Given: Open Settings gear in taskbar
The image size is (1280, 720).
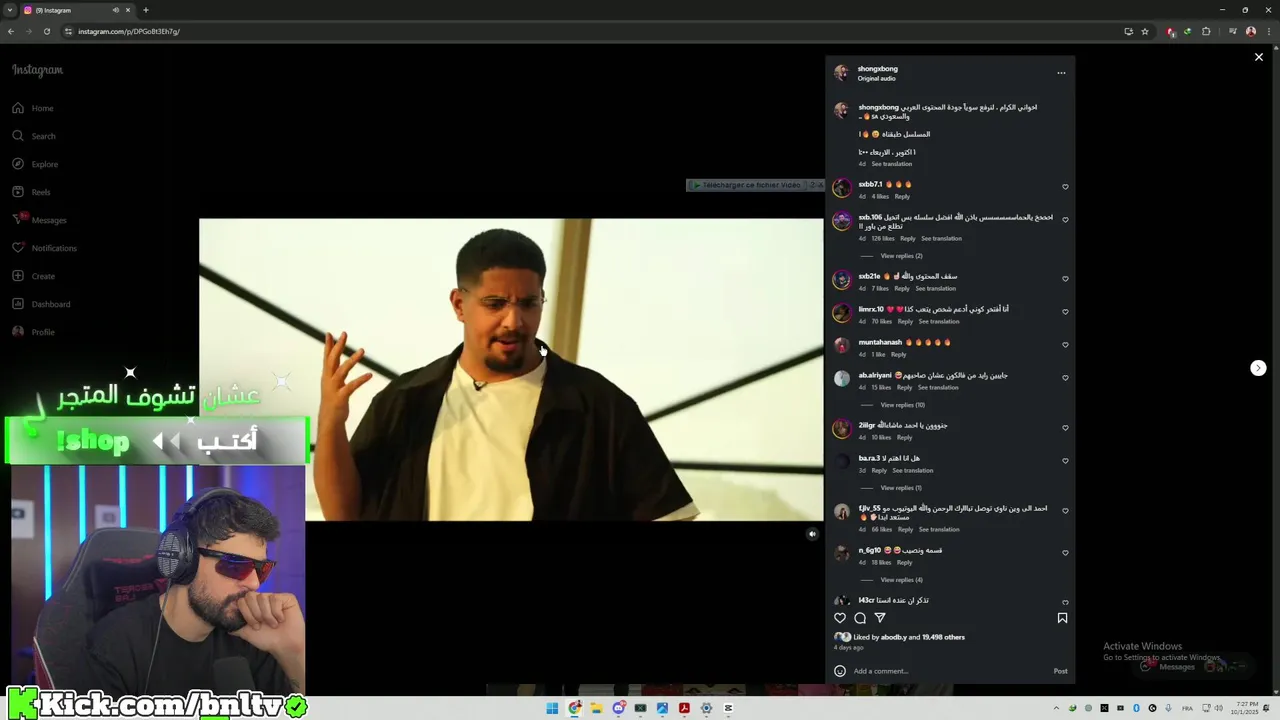Looking at the screenshot, I should [706, 708].
